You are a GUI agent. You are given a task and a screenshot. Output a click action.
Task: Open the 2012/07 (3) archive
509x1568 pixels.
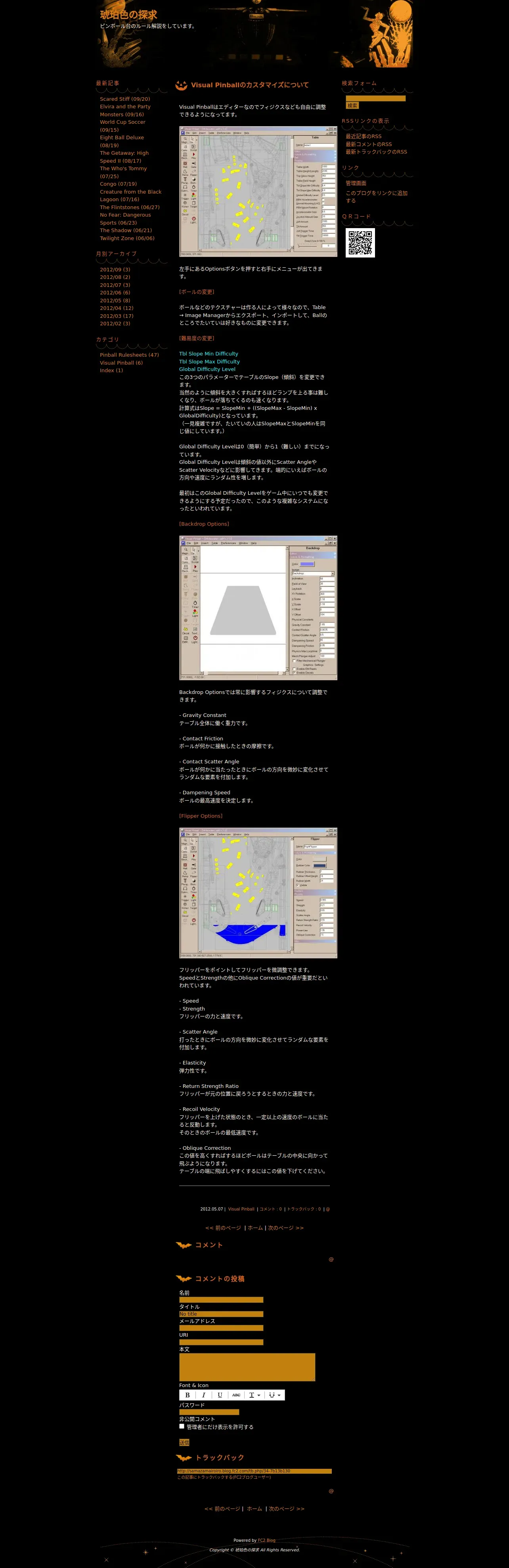point(115,285)
